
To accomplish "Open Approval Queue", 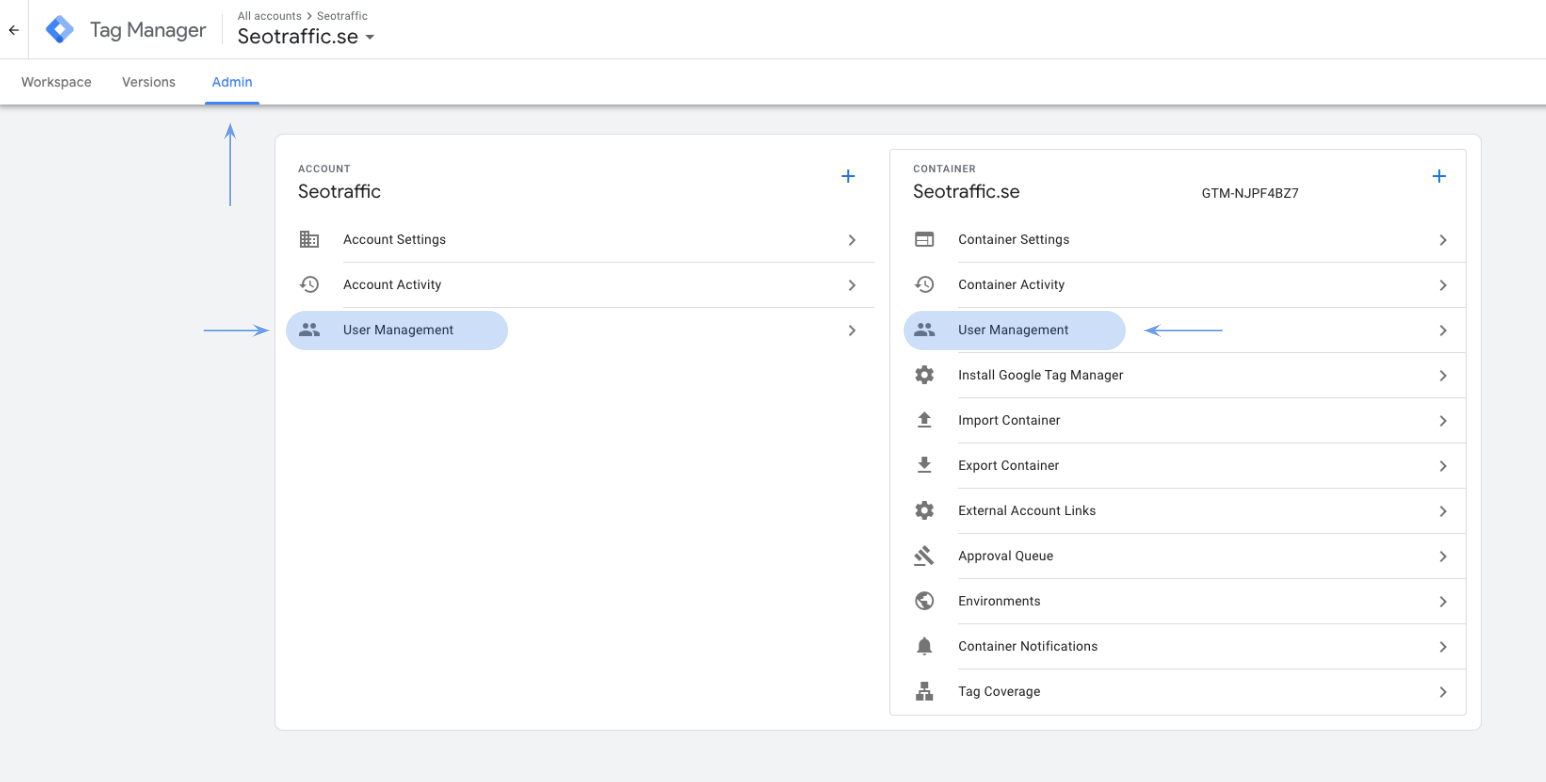I will click(1005, 556).
